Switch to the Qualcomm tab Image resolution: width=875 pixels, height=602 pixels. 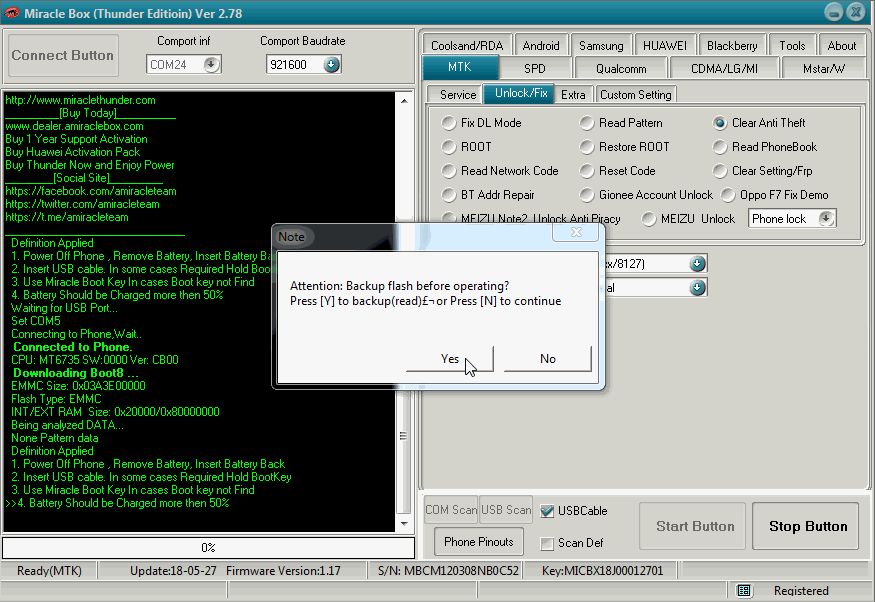(x=621, y=68)
